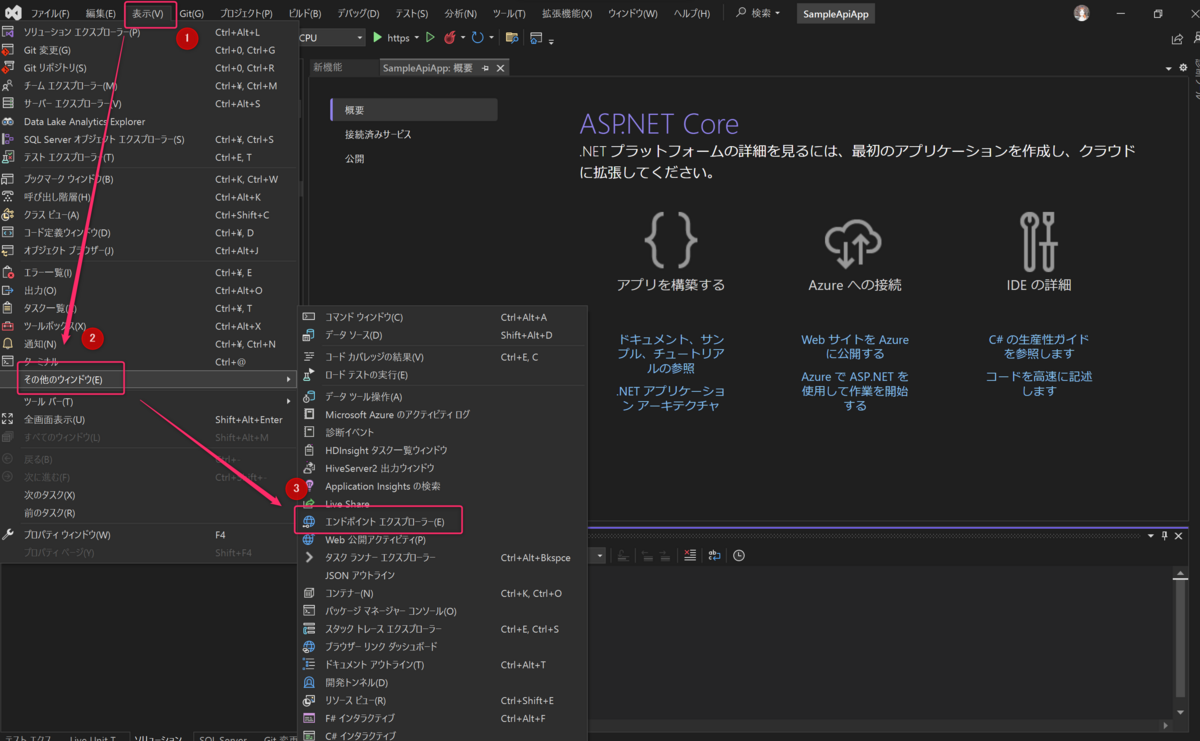Screen dimensions: 1200x741
Task: Click the user account avatar
Action: coord(1082,13)
